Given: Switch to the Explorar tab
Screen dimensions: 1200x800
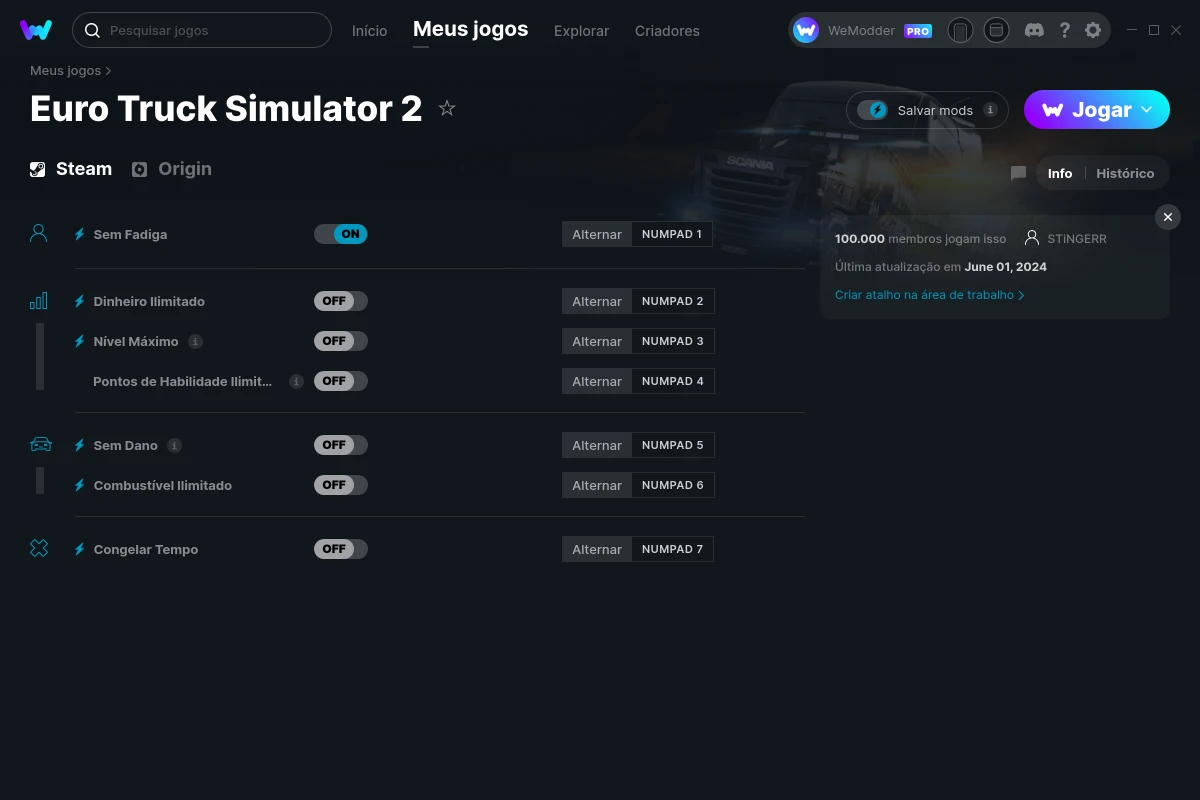Looking at the screenshot, I should pos(581,31).
